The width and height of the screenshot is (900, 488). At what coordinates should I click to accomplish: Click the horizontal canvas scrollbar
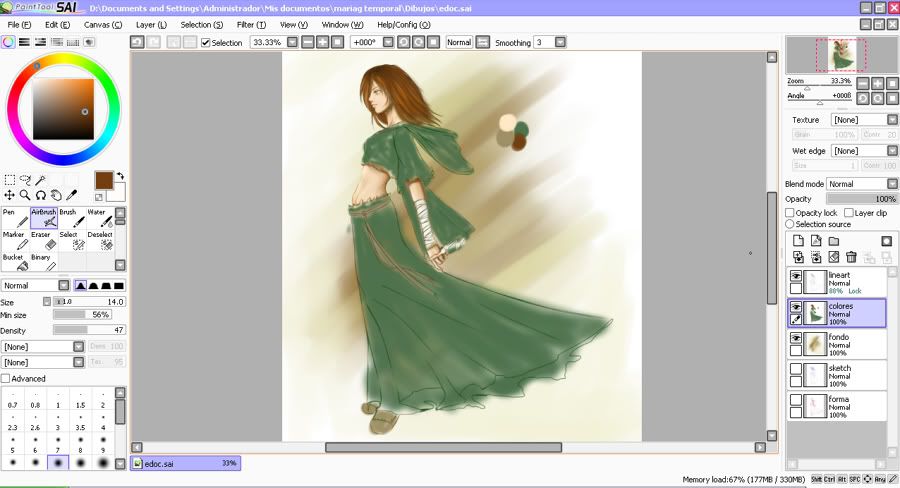tap(444, 447)
